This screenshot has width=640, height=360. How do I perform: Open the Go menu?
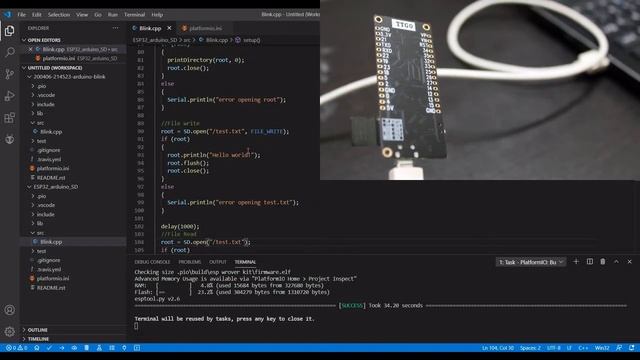[98, 14]
